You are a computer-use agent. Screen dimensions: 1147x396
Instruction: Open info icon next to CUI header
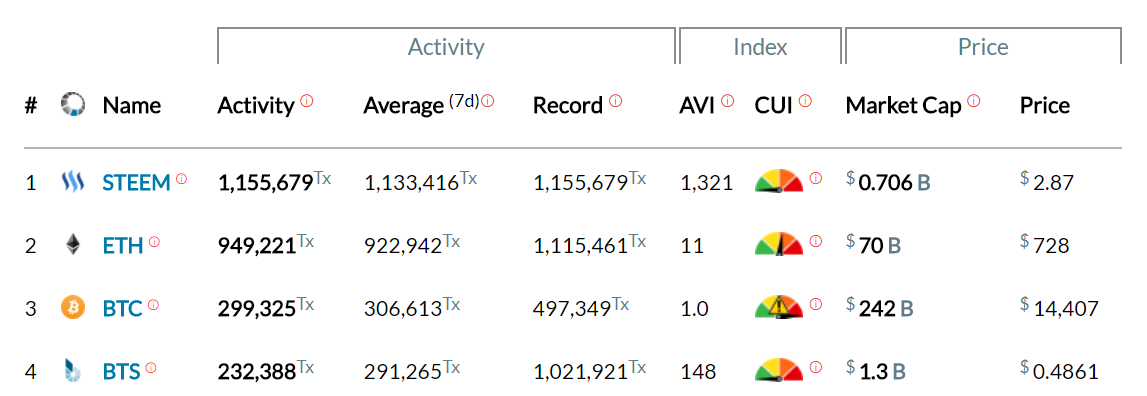[805, 101]
